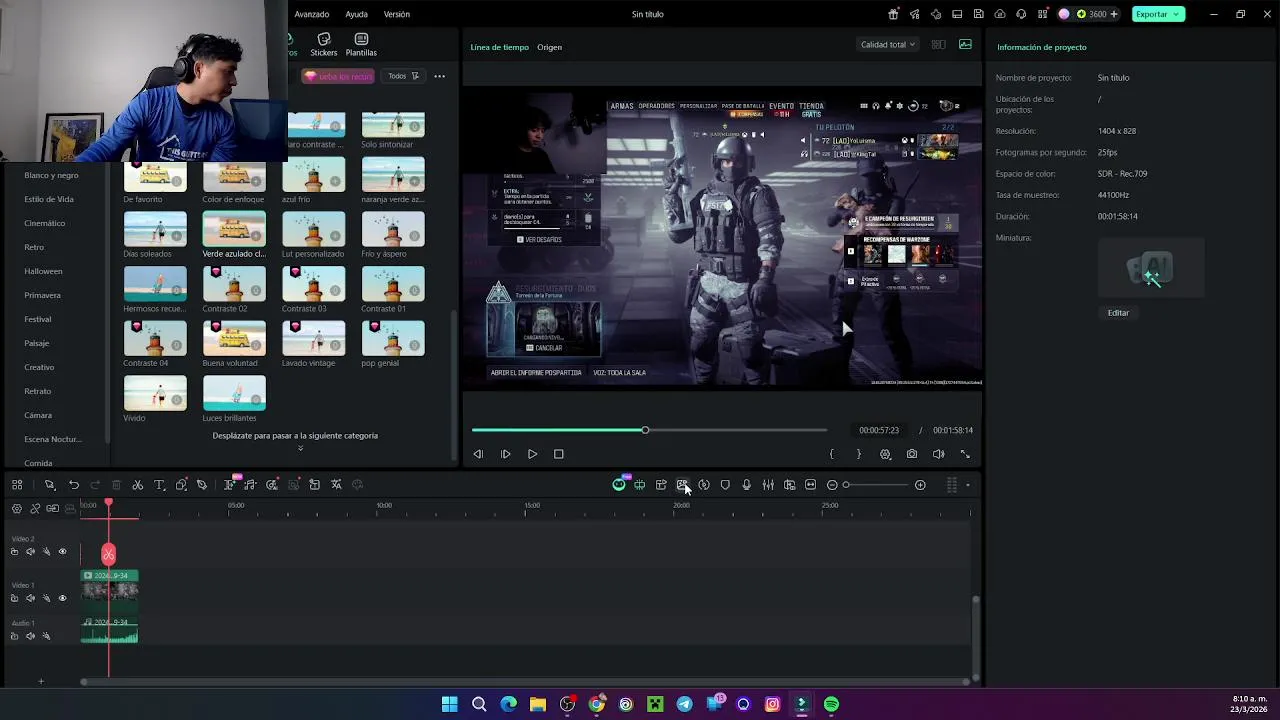
Task: Open the Calidad total dropdown
Action: (x=888, y=44)
